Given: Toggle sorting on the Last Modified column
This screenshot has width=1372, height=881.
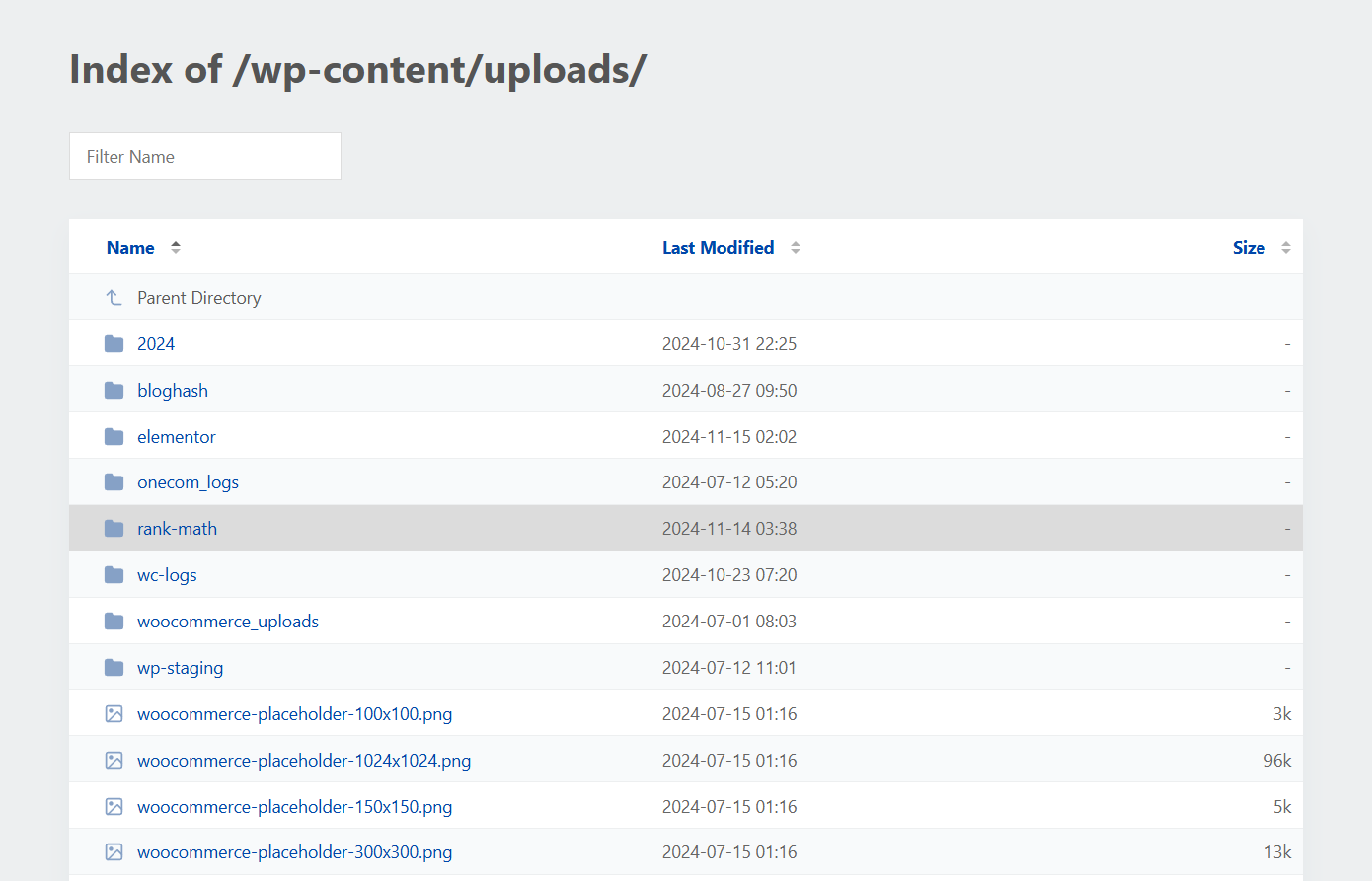Looking at the screenshot, I should (x=795, y=247).
